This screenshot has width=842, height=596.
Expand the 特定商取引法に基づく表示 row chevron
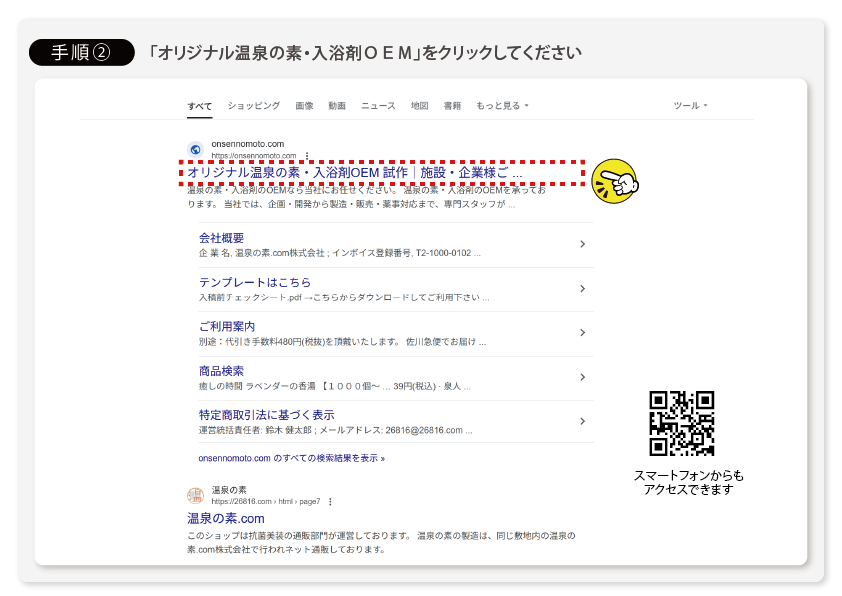pos(582,421)
